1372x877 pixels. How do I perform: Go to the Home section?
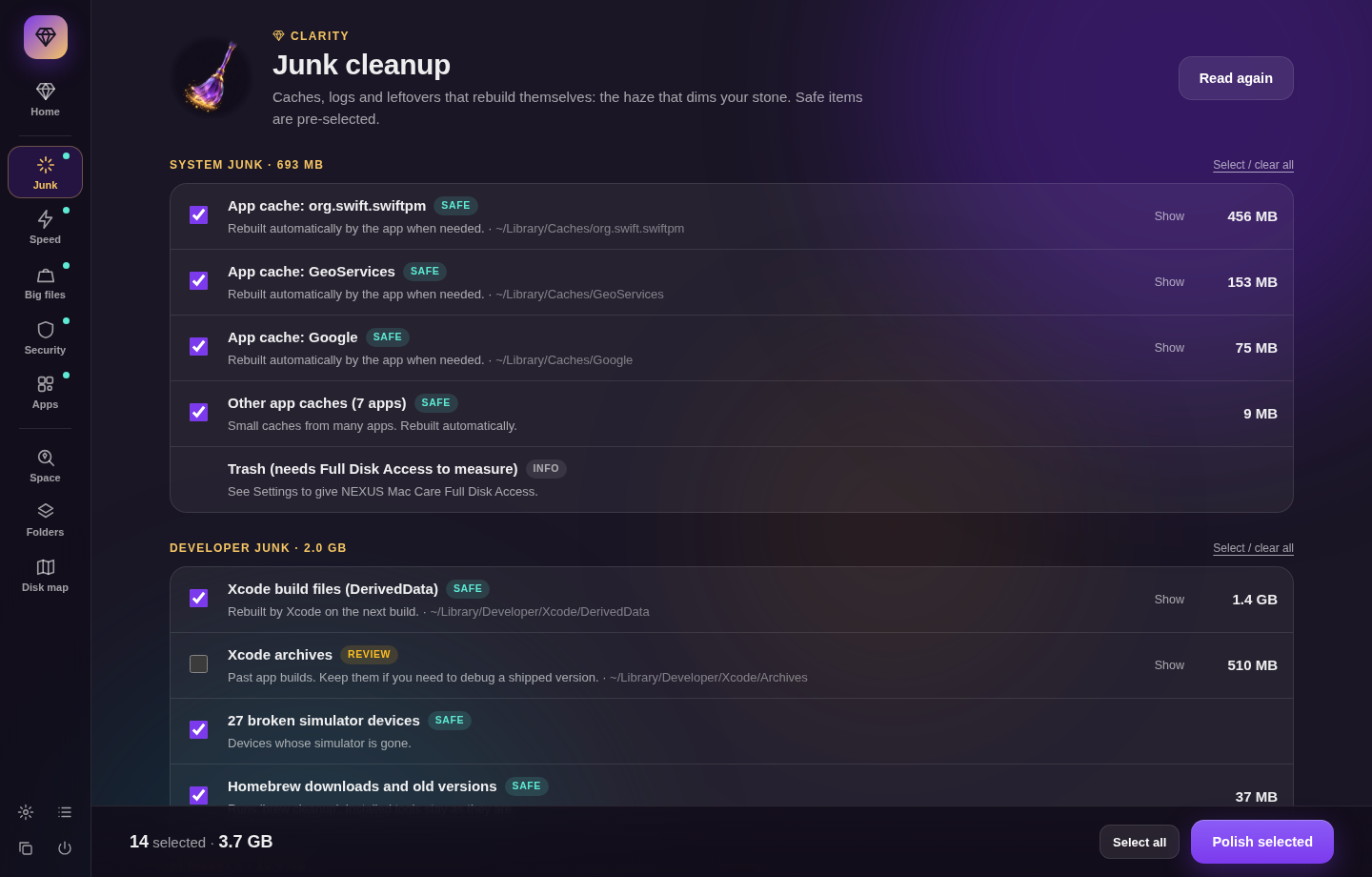point(45,99)
